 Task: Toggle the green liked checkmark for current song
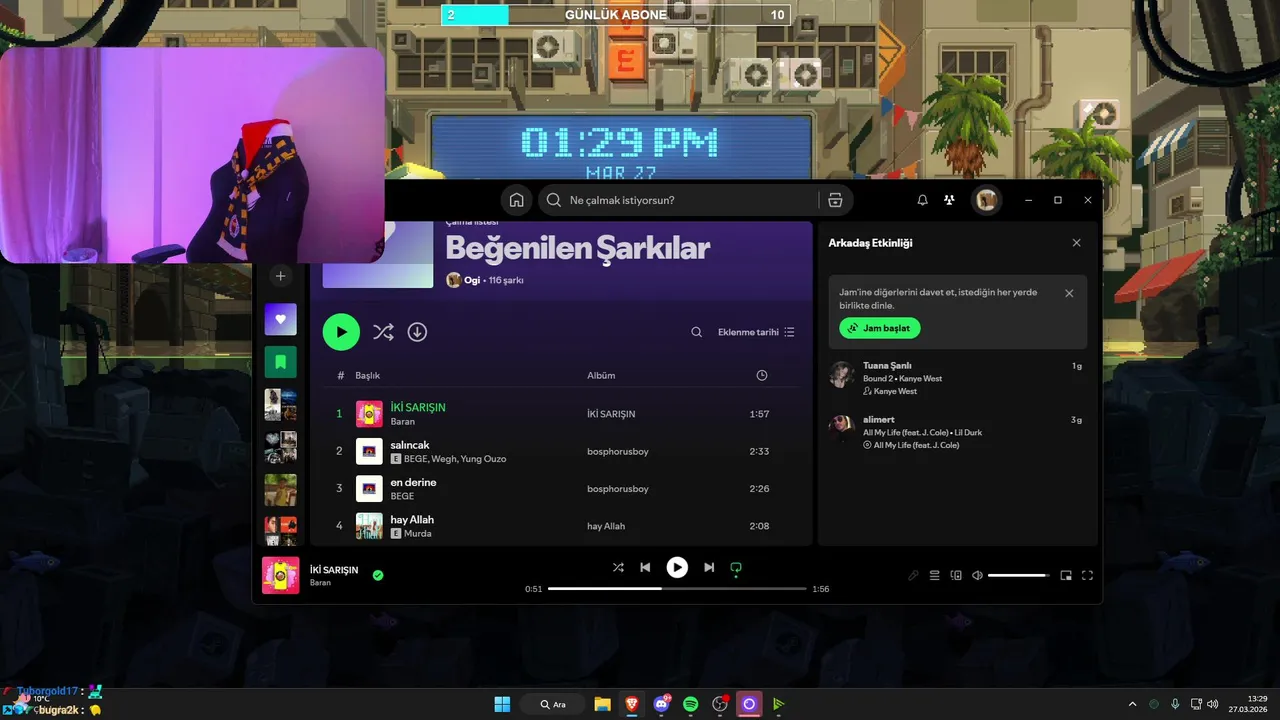tap(378, 575)
